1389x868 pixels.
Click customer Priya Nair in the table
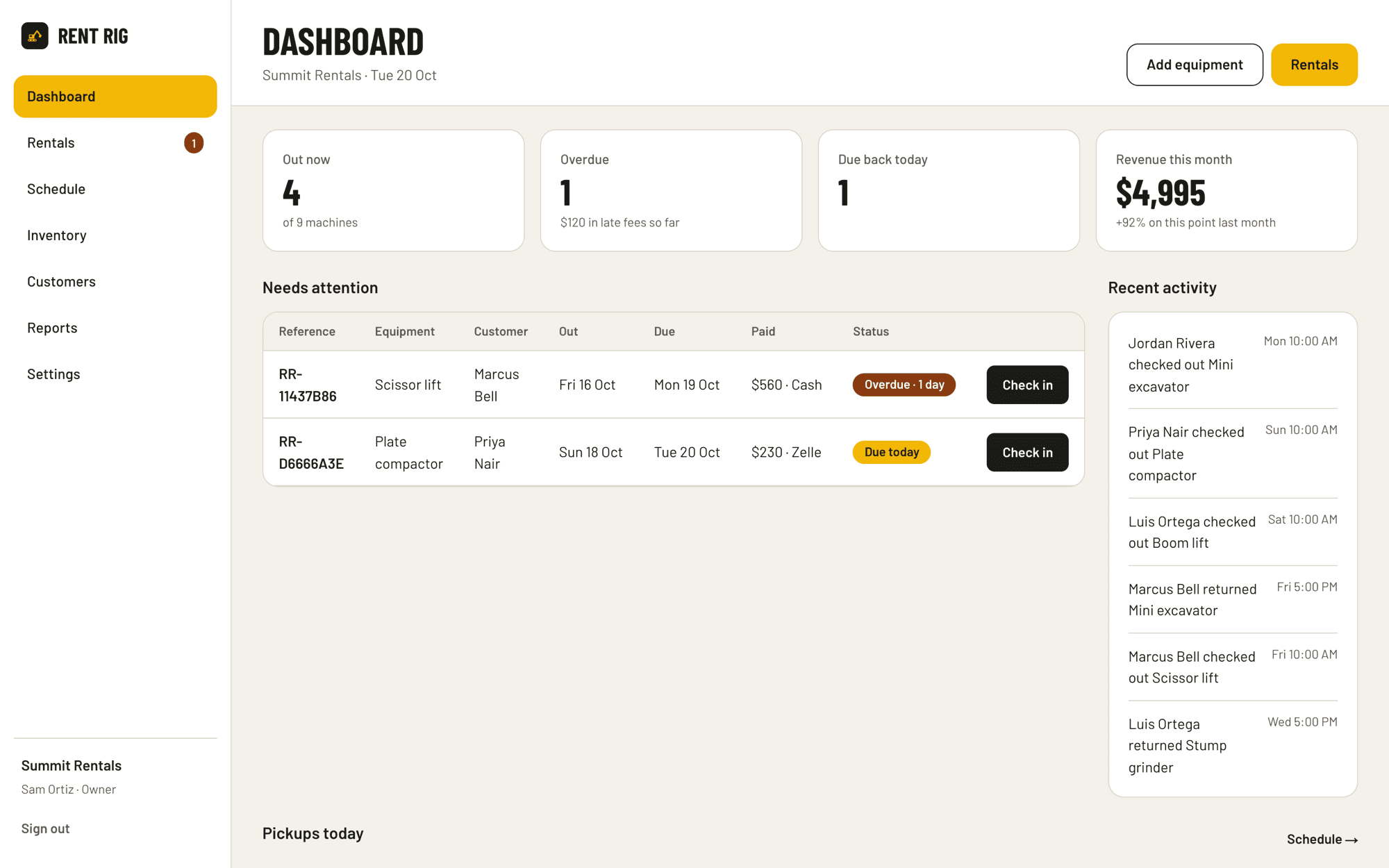tap(490, 452)
